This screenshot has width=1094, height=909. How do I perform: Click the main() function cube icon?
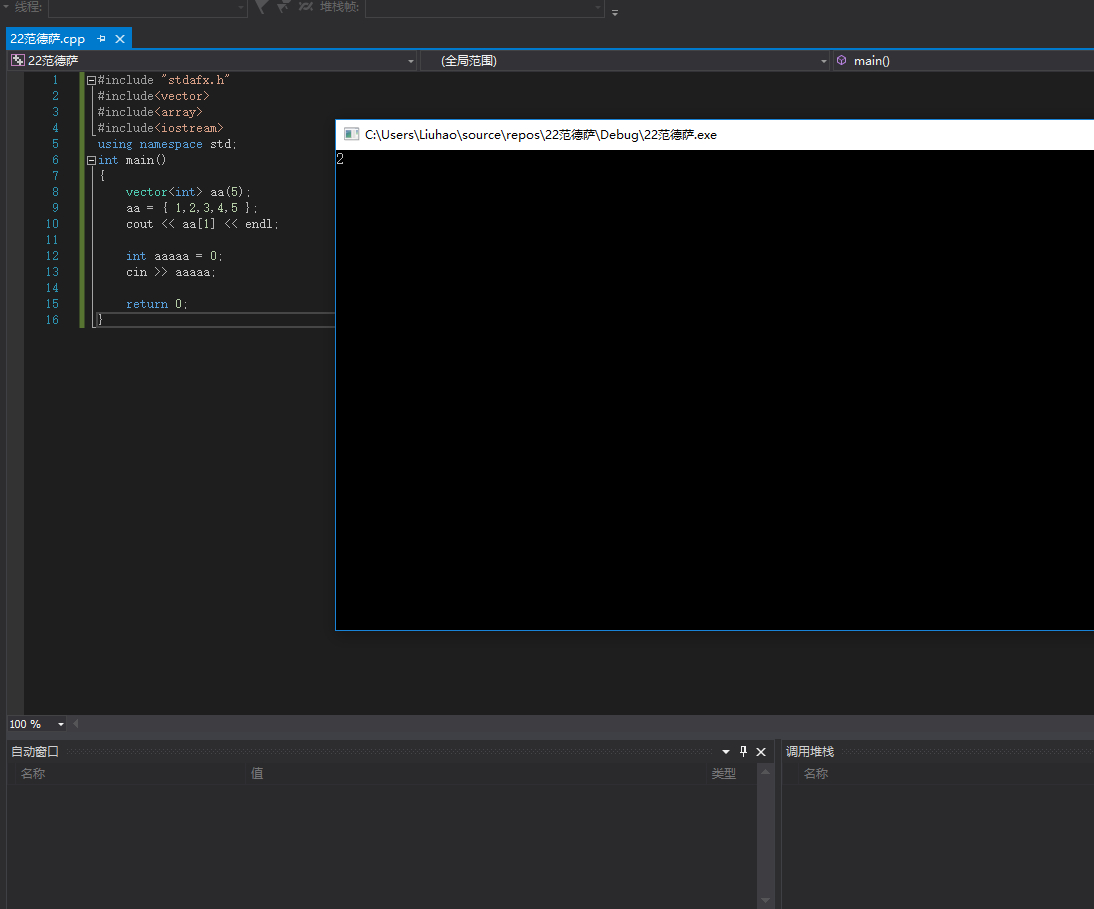[x=842, y=61]
